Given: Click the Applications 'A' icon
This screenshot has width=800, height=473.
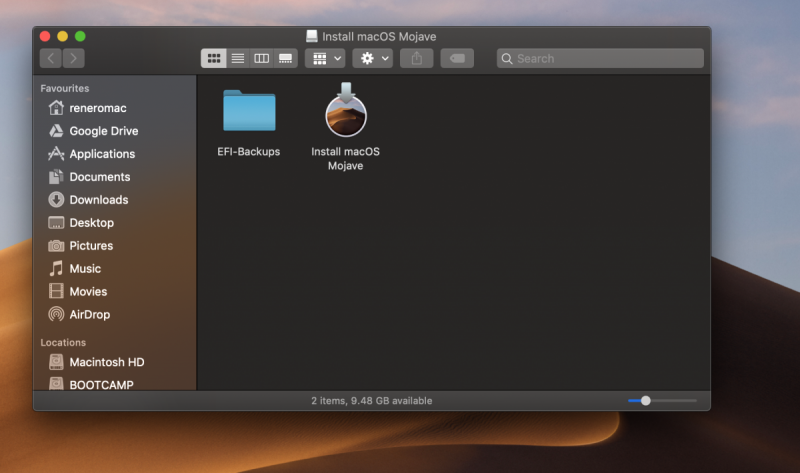Looking at the screenshot, I should pyautogui.click(x=56, y=154).
